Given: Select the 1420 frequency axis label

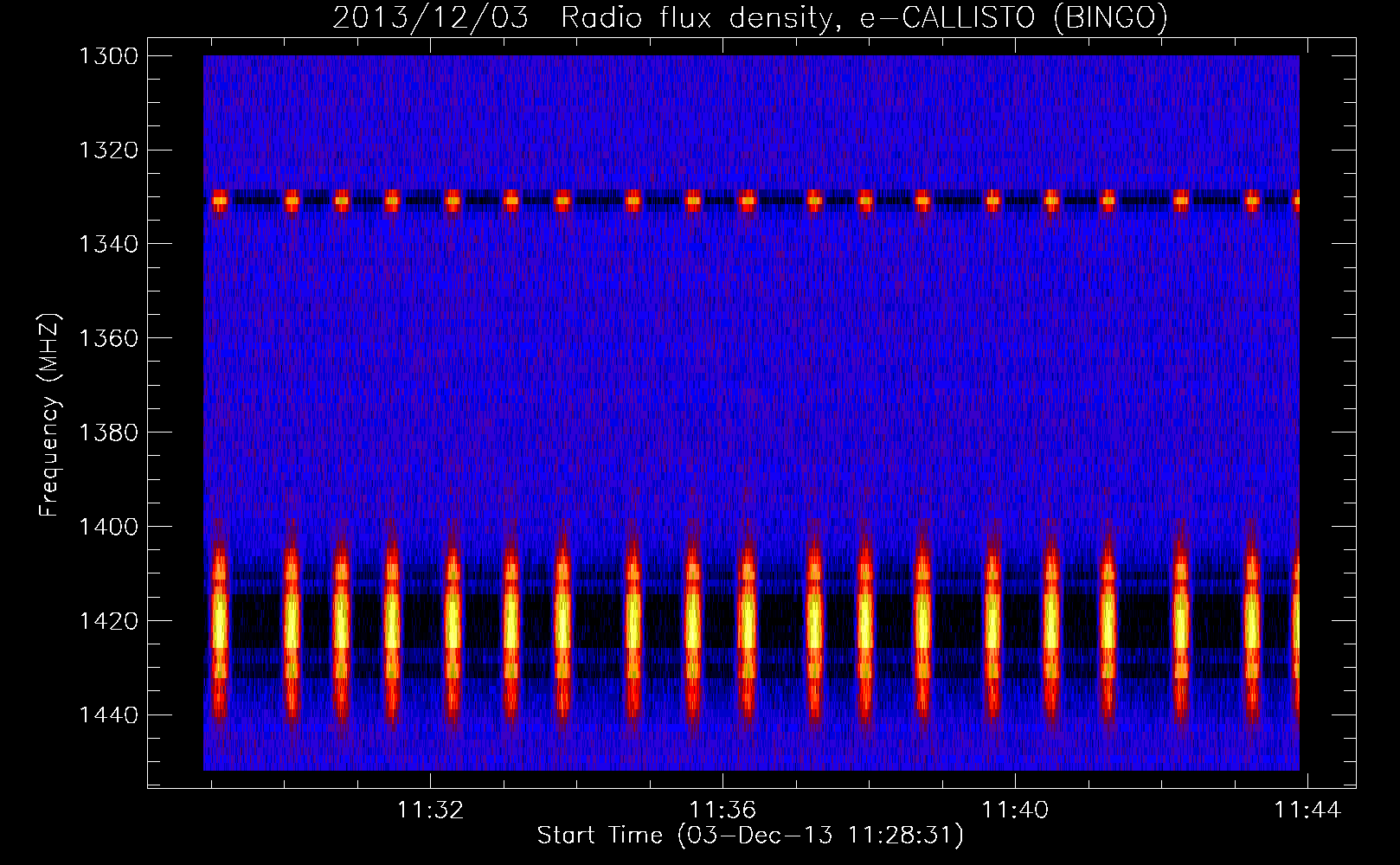Looking at the screenshot, I should tap(108, 621).
